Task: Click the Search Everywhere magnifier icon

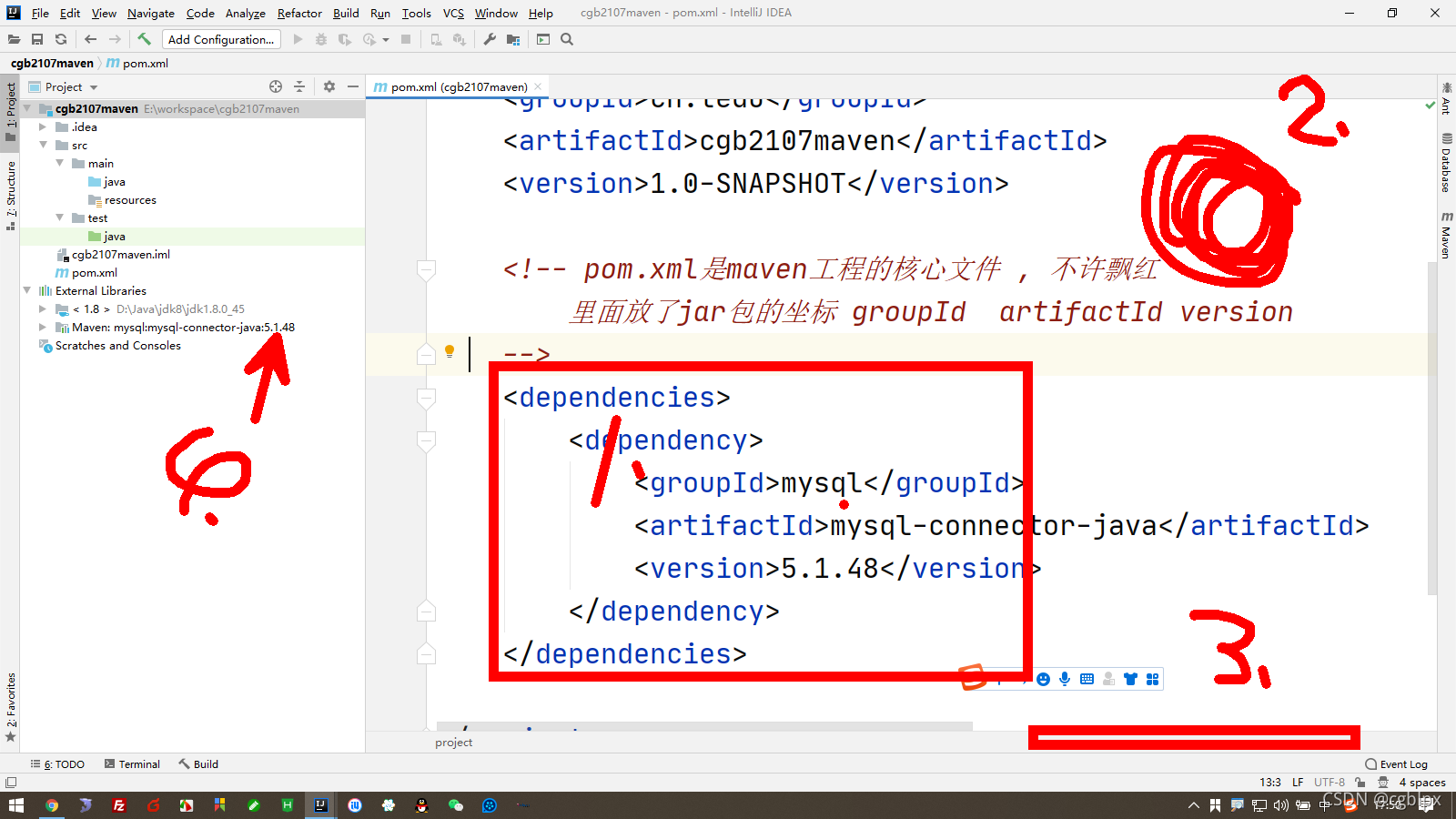Action: pos(567,39)
